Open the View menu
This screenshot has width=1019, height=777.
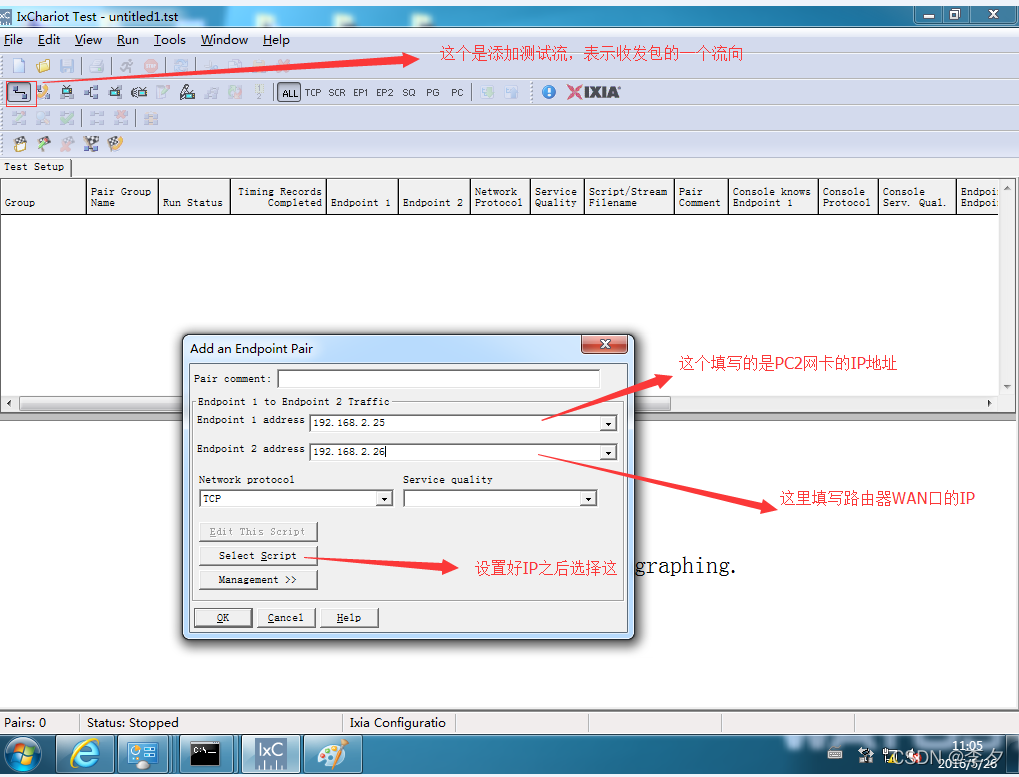[88, 40]
